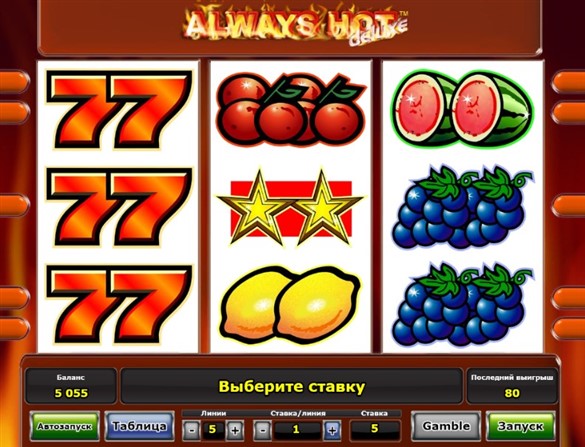Click the bottom 77 symbol on first reel

click(x=119, y=304)
